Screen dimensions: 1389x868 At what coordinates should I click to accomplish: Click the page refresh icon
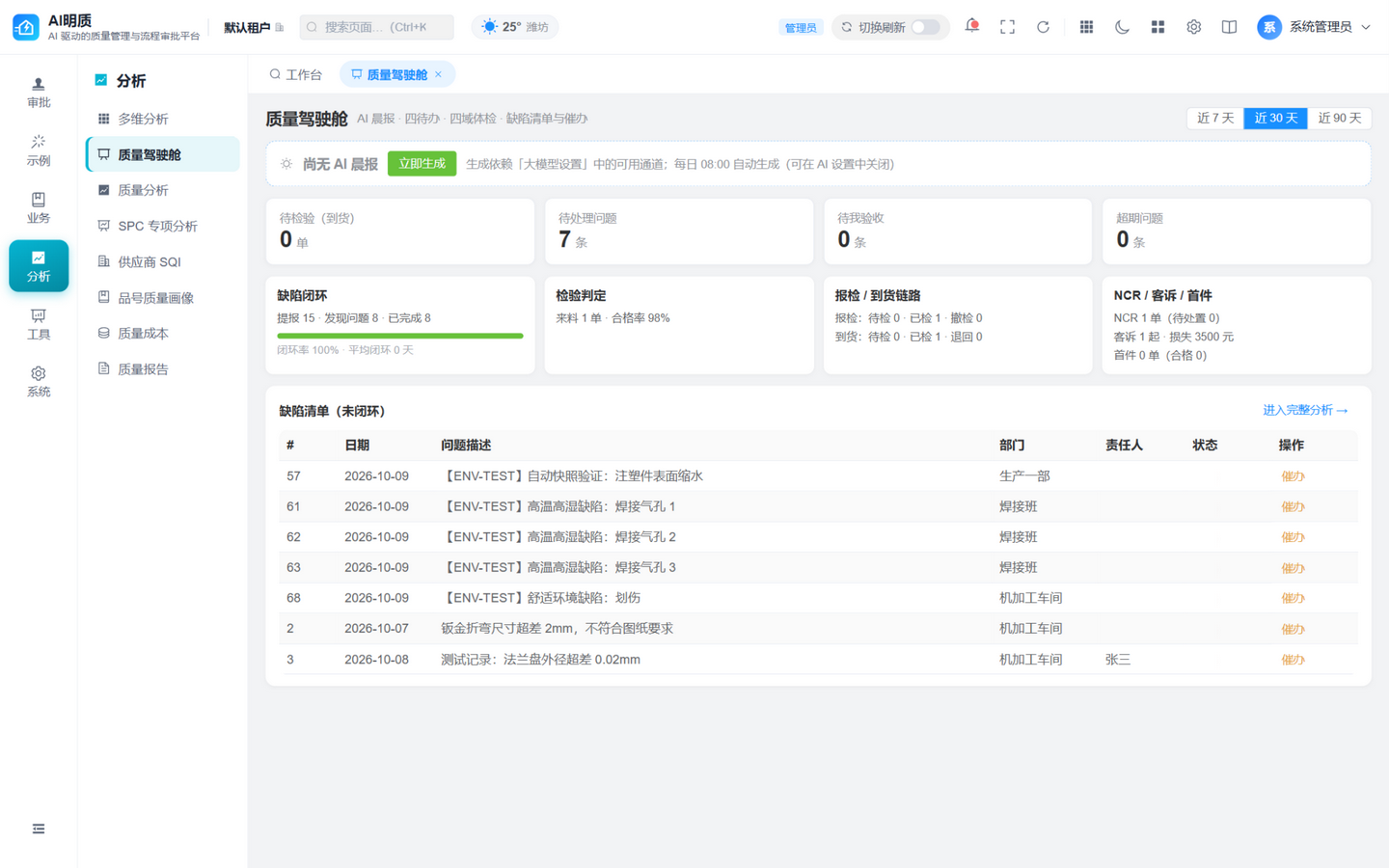click(x=1043, y=27)
